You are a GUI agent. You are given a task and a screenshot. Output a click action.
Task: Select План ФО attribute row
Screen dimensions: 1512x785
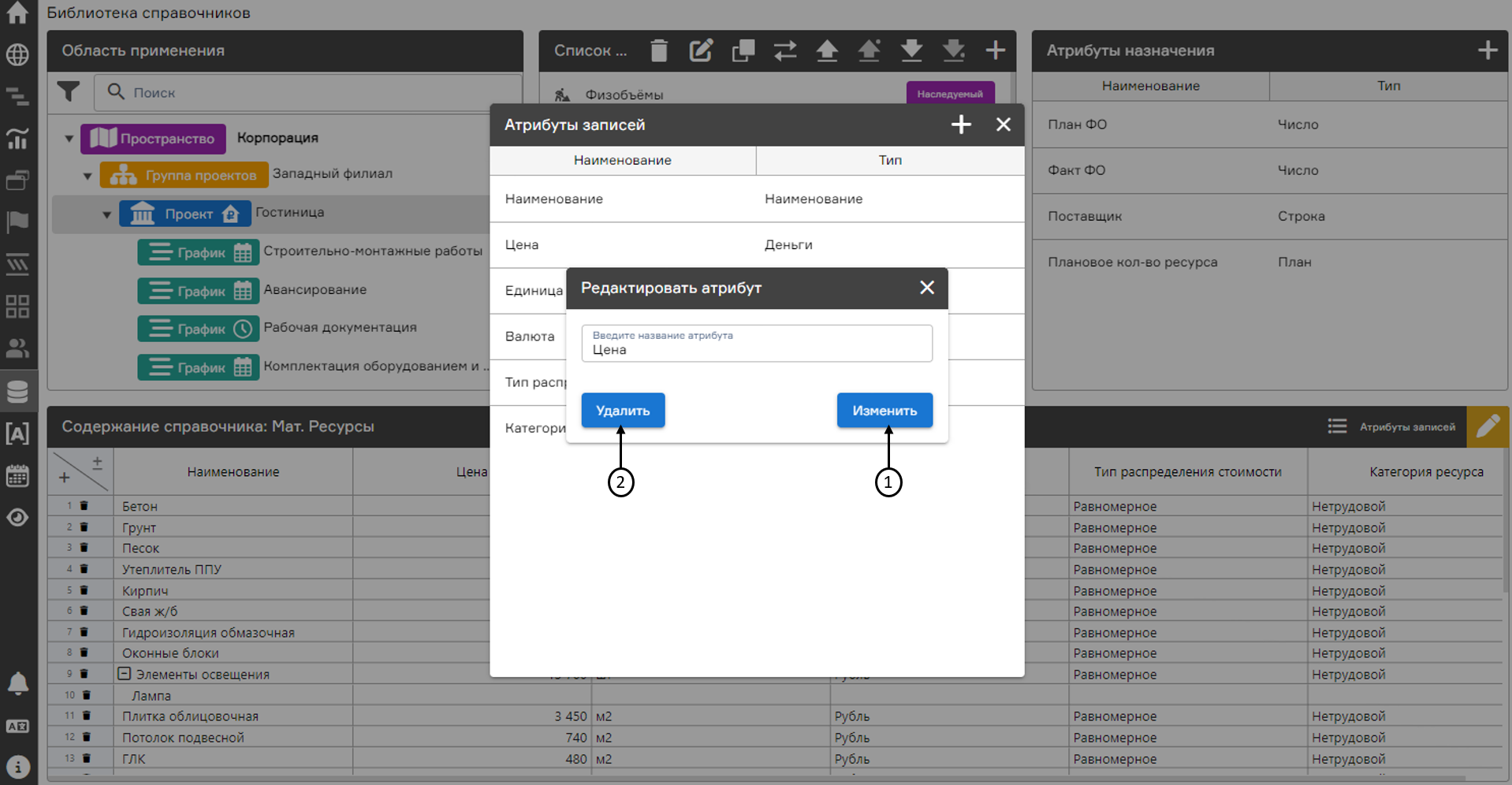coord(1269,125)
